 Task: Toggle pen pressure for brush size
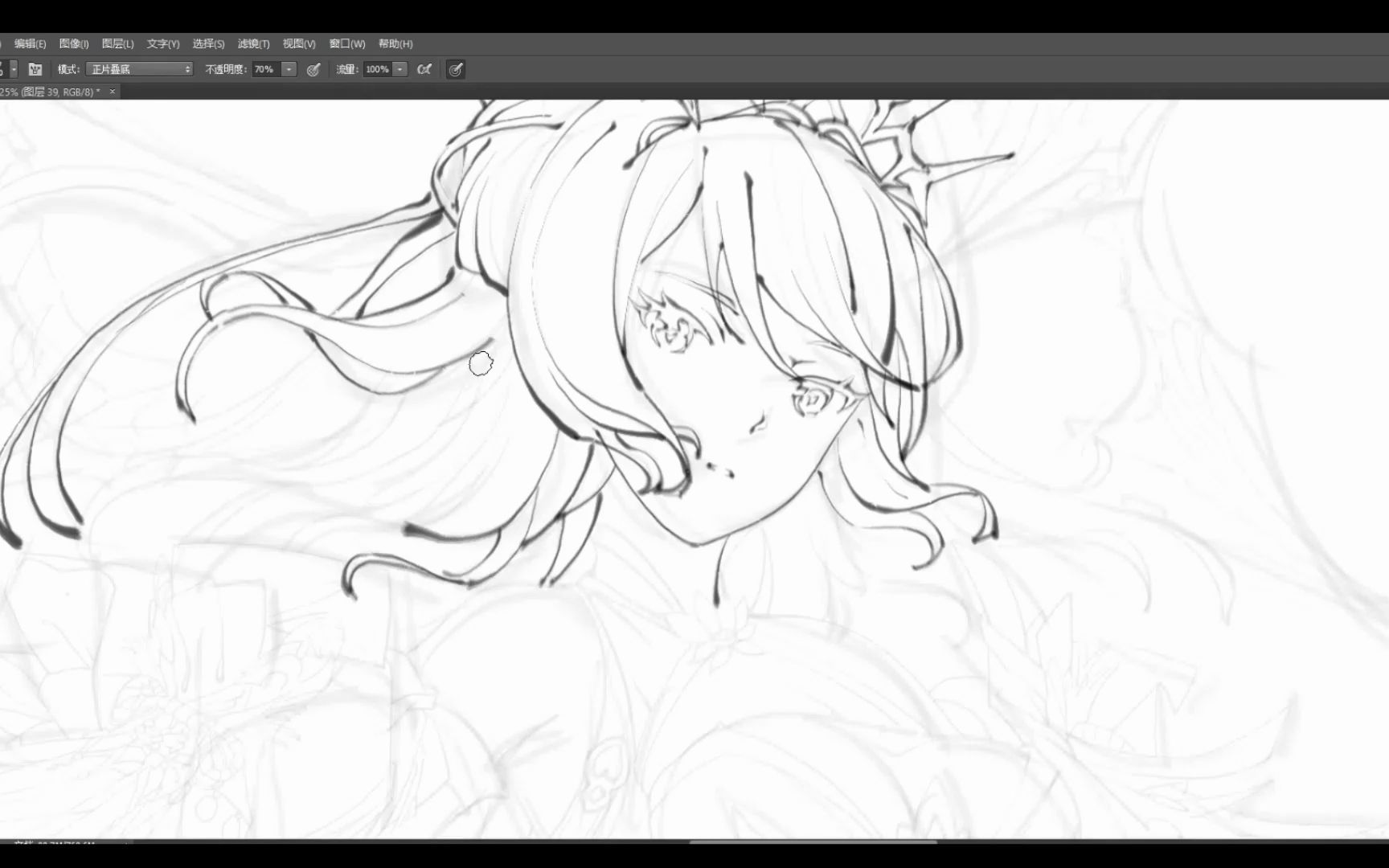(x=456, y=70)
